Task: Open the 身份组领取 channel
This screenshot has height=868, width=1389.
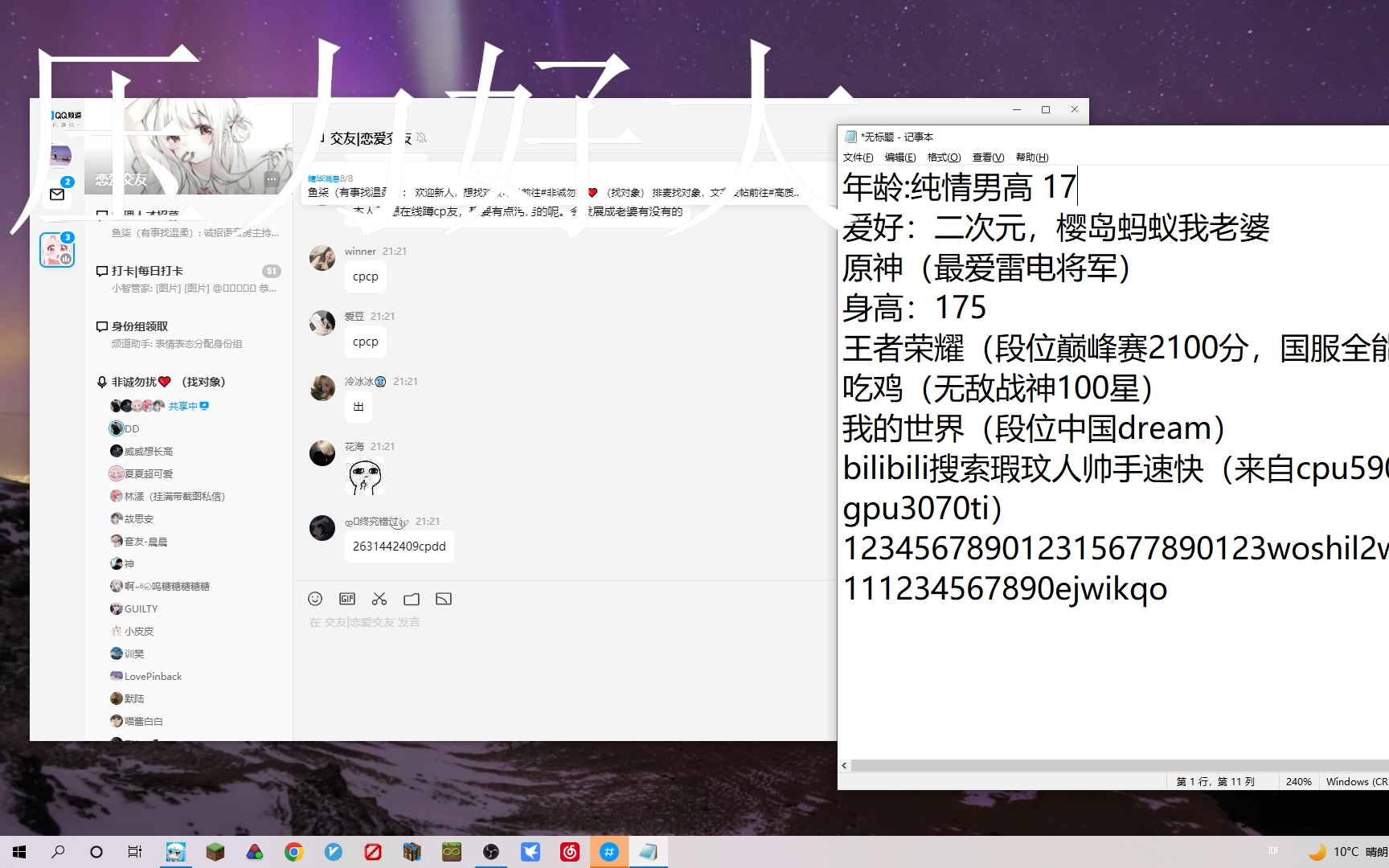Action: [189, 334]
